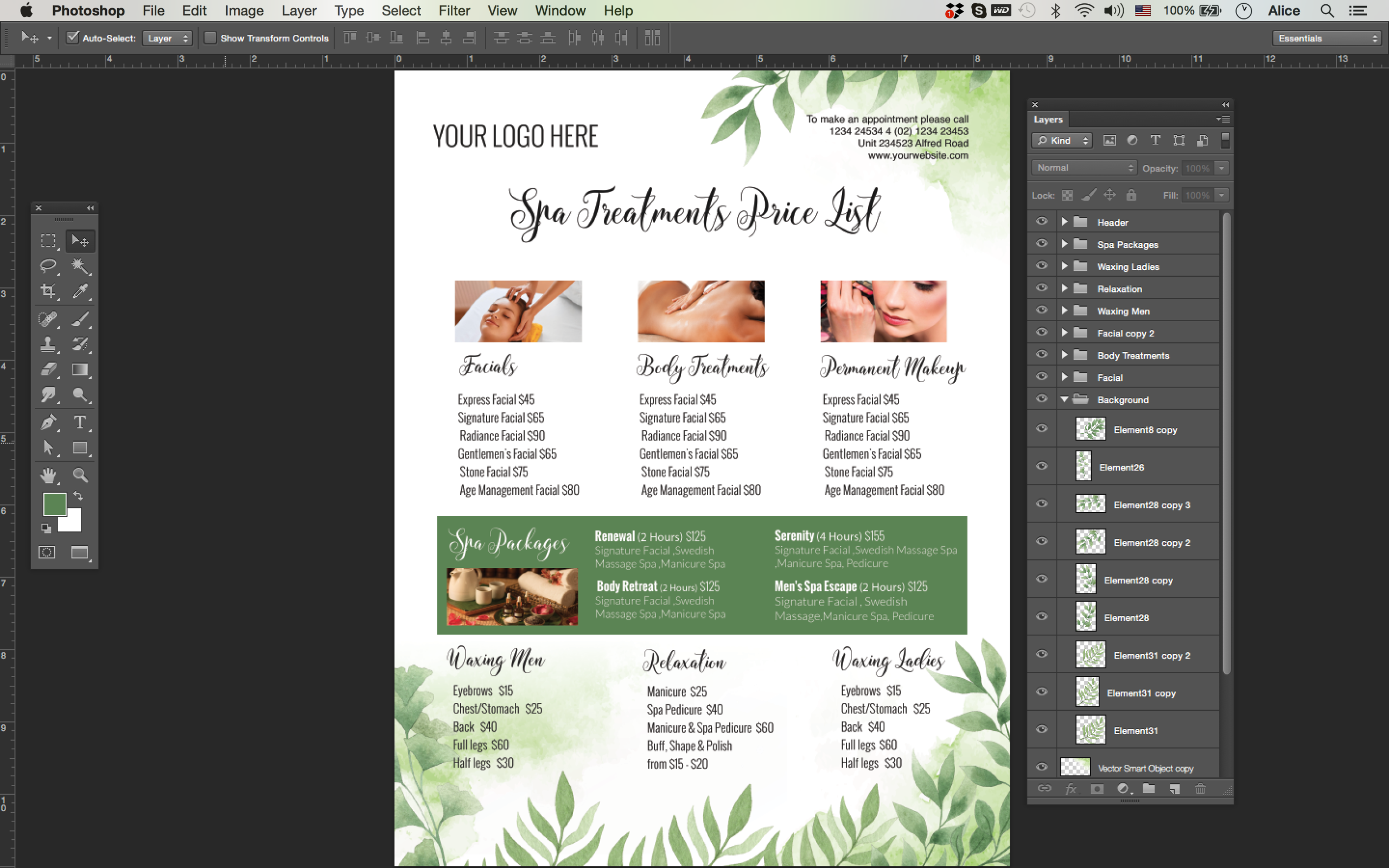1389x868 pixels.
Task: Click the foreground green color swatch
Action: [x=54, y=505]
